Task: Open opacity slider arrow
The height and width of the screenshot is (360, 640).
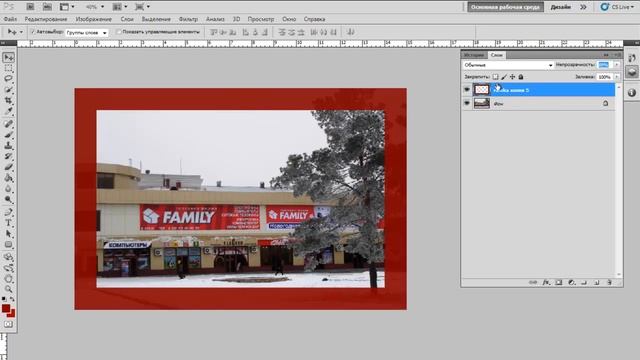Action: pos(617,65)
